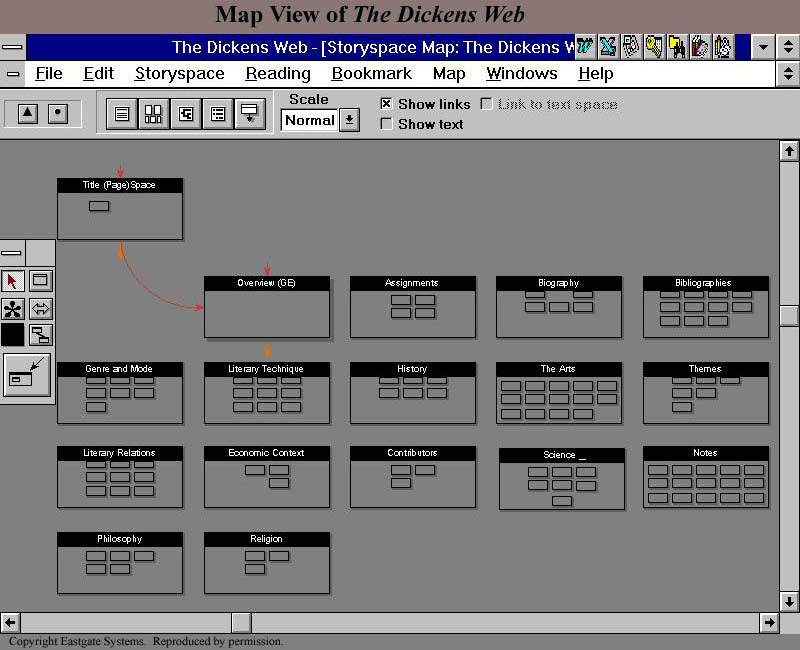800x650 pixels.
Task: Click the third icon in title bar group
Action: 631,47
